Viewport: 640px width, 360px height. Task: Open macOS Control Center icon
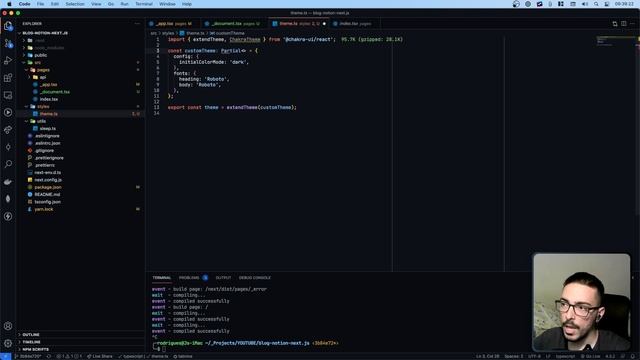[x=607, y=4]
